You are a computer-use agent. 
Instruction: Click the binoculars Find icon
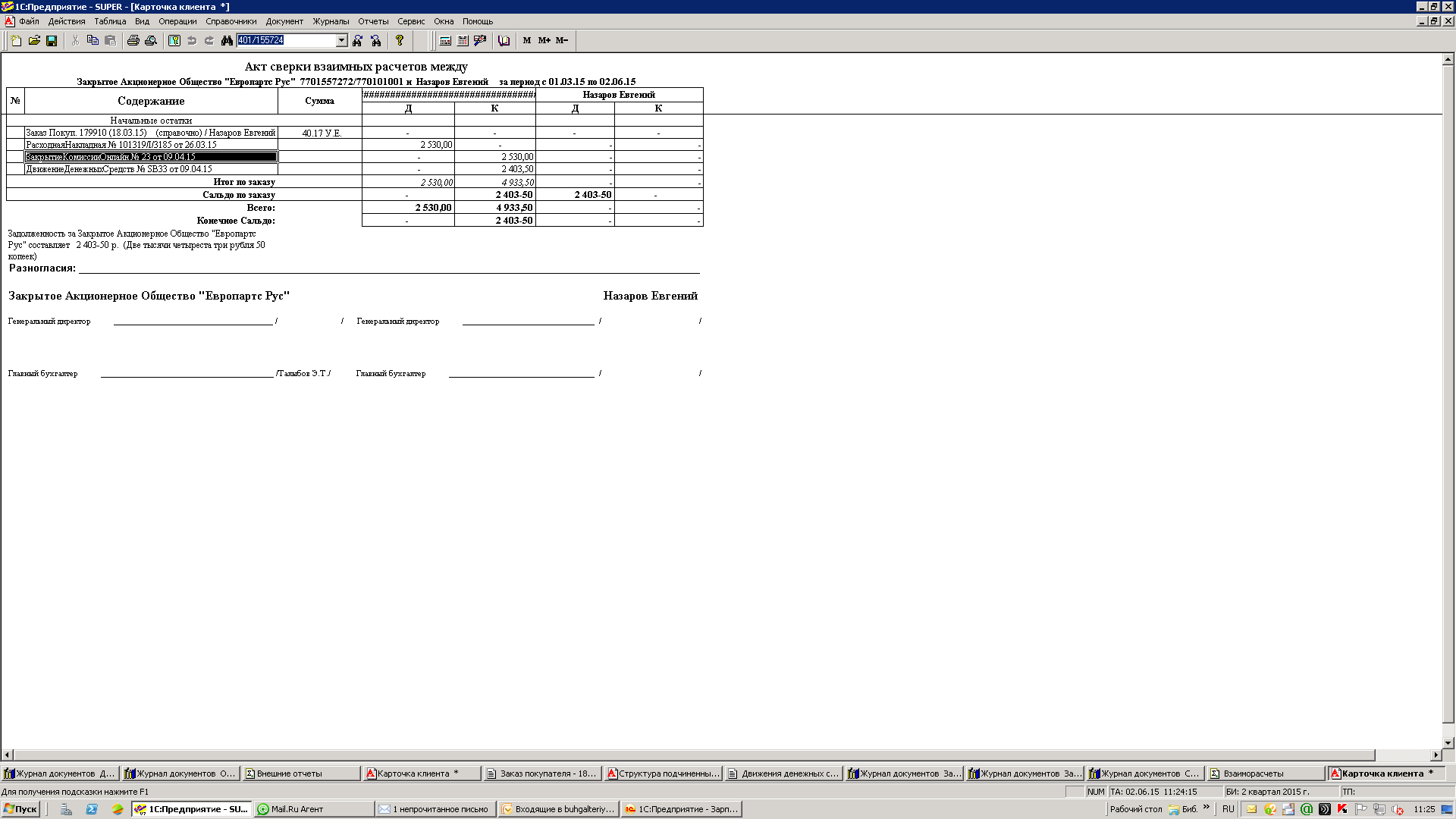(x=227, y=40)
